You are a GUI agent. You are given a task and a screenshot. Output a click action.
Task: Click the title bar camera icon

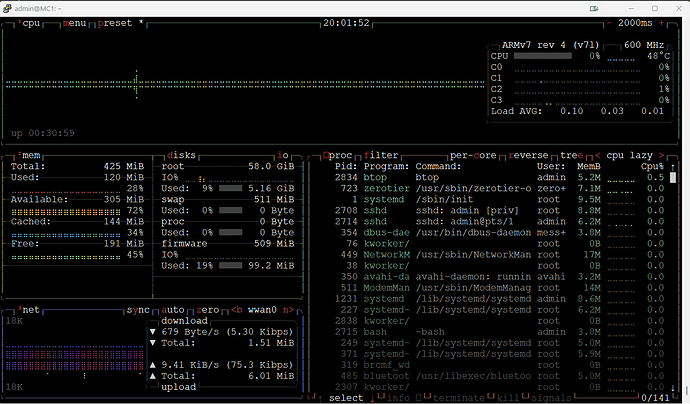(x=594, y=8)
